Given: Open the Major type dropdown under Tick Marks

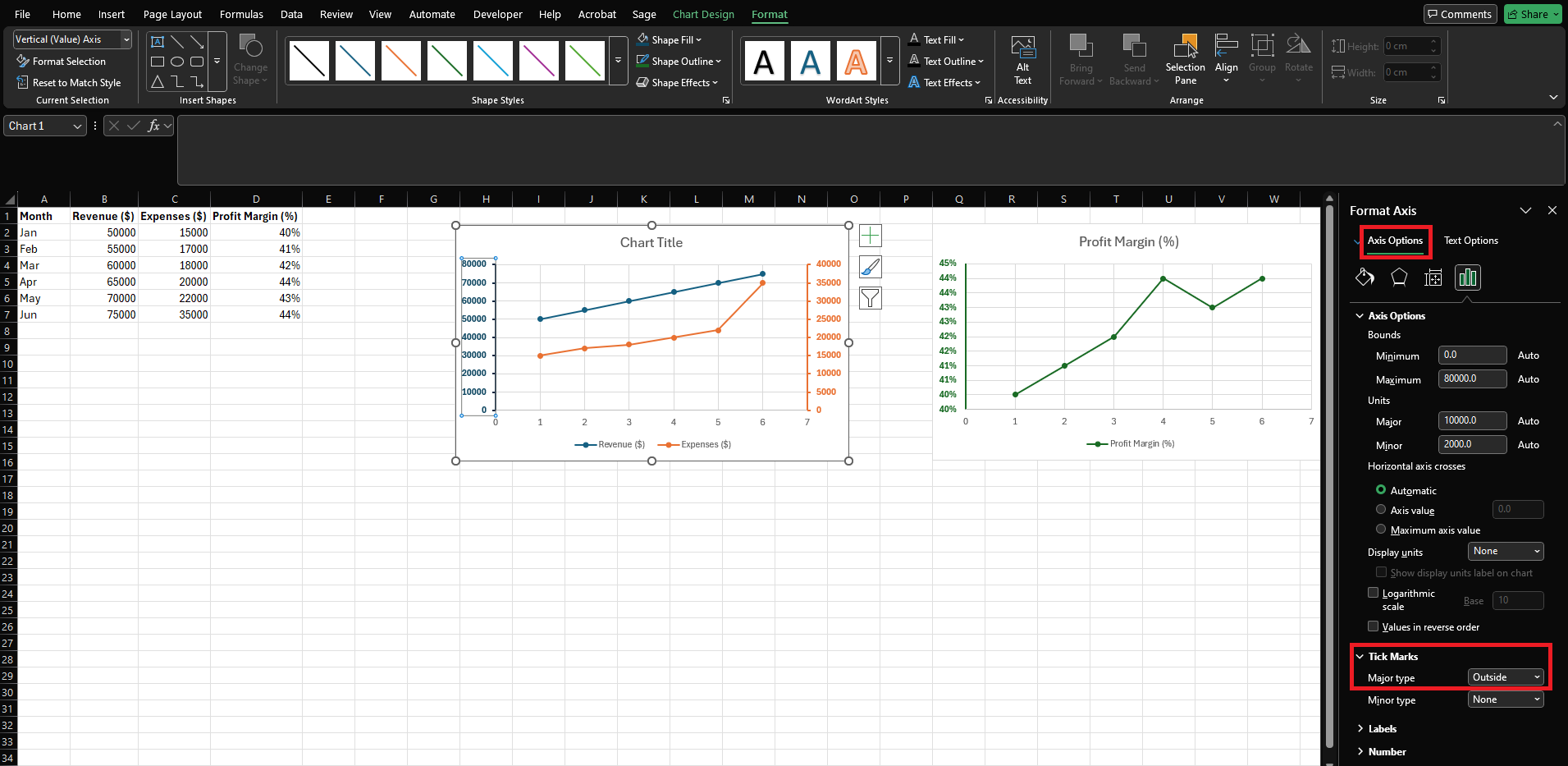Looking at the screenshot, I should pos(1504,677).
